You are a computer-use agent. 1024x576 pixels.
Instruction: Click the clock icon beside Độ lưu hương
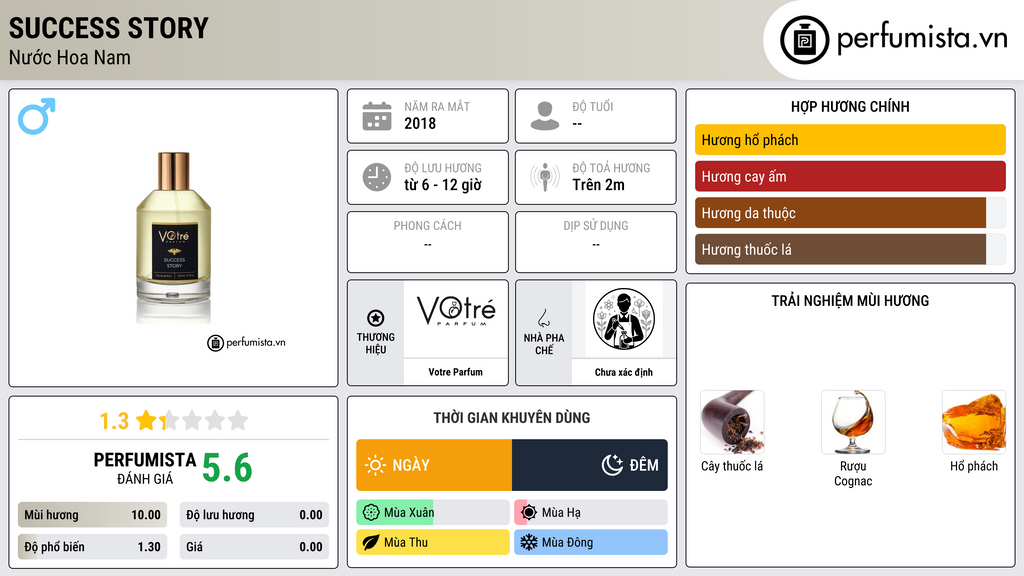[x=377, y=177]
